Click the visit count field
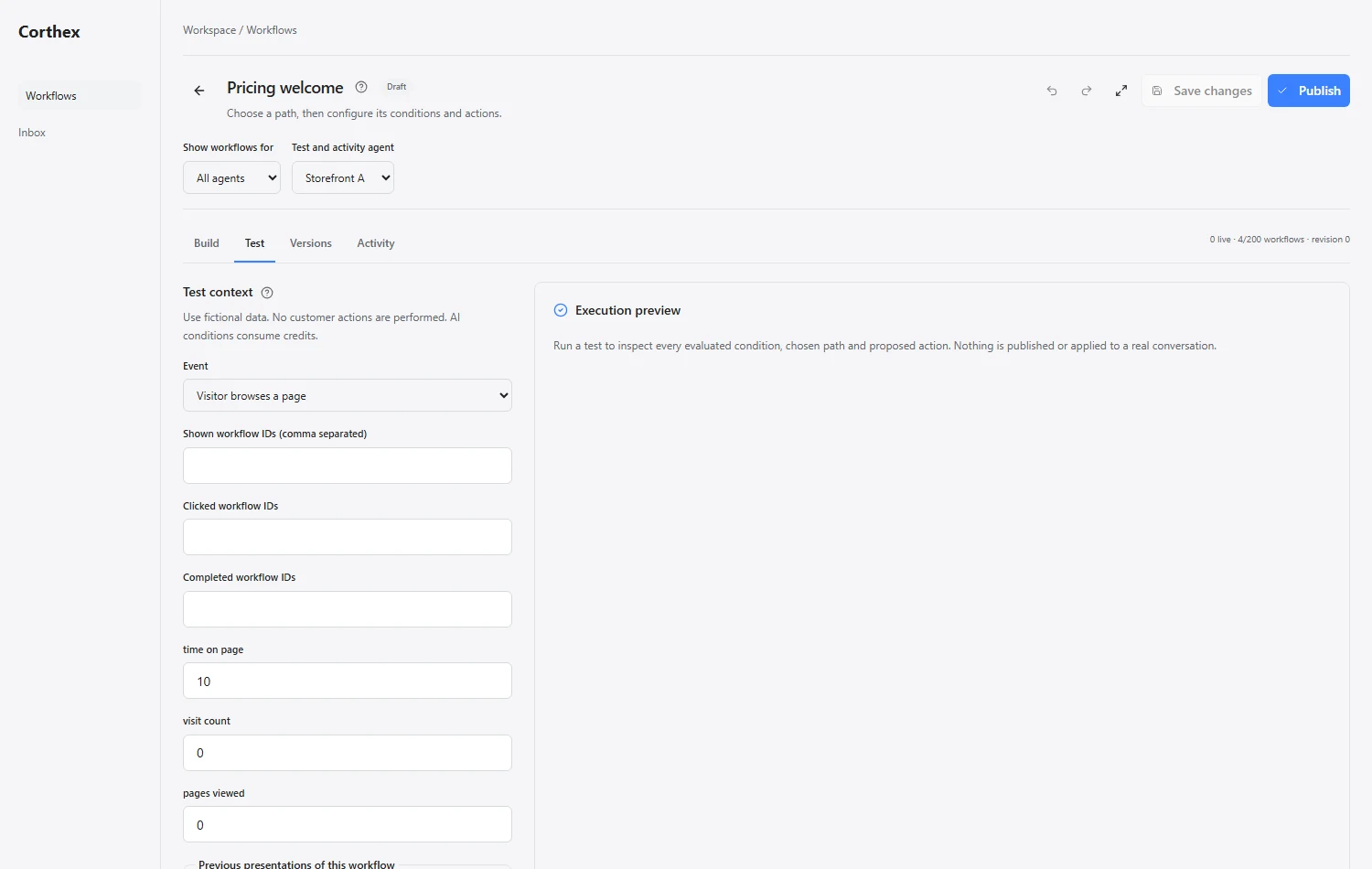The image size is (1372, 869). [348, 753]
